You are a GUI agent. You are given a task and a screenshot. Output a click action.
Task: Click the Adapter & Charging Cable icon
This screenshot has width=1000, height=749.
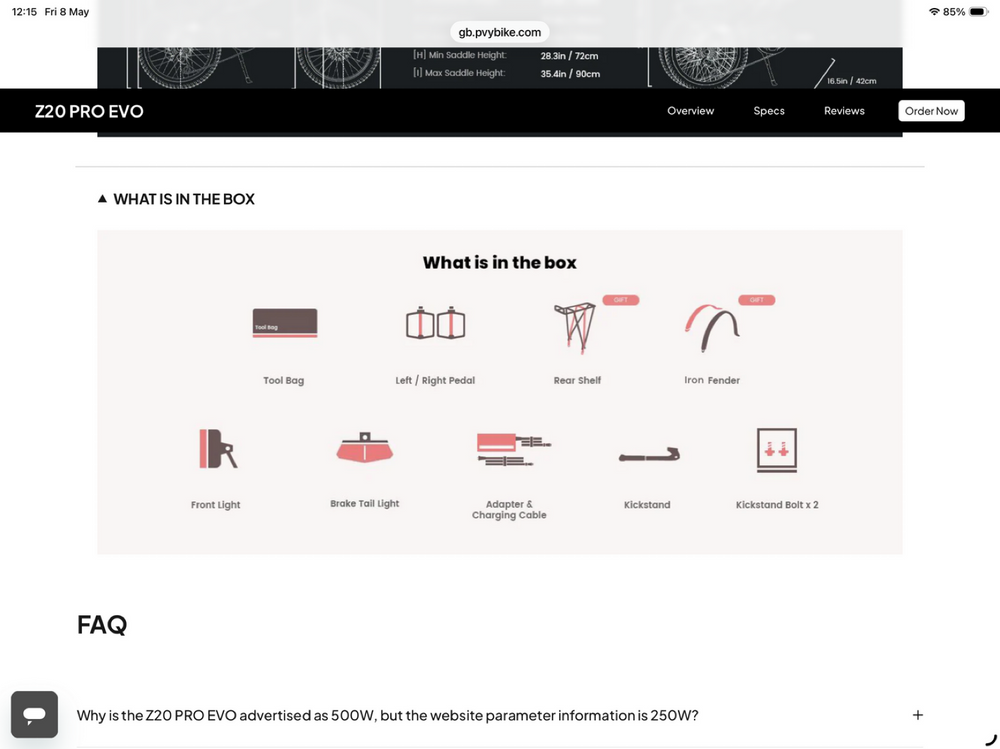(x=513, y=450)
